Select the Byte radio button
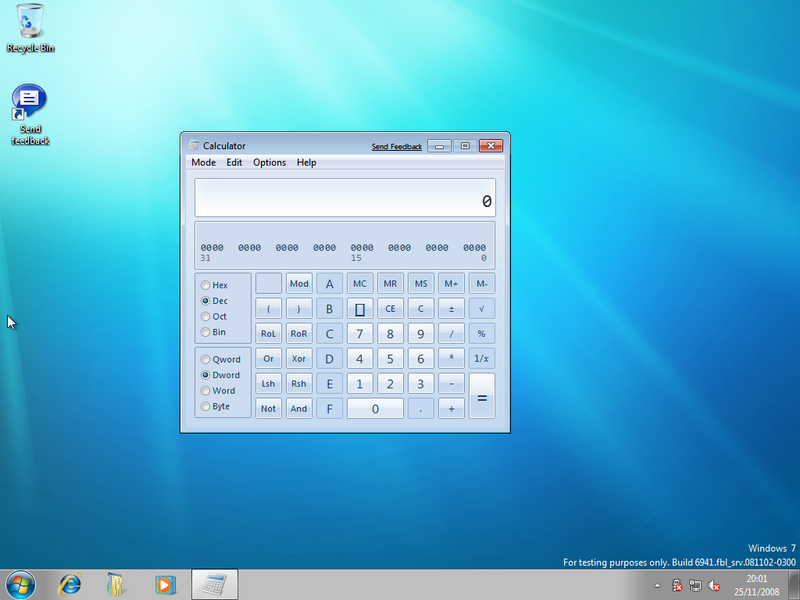 206,407
